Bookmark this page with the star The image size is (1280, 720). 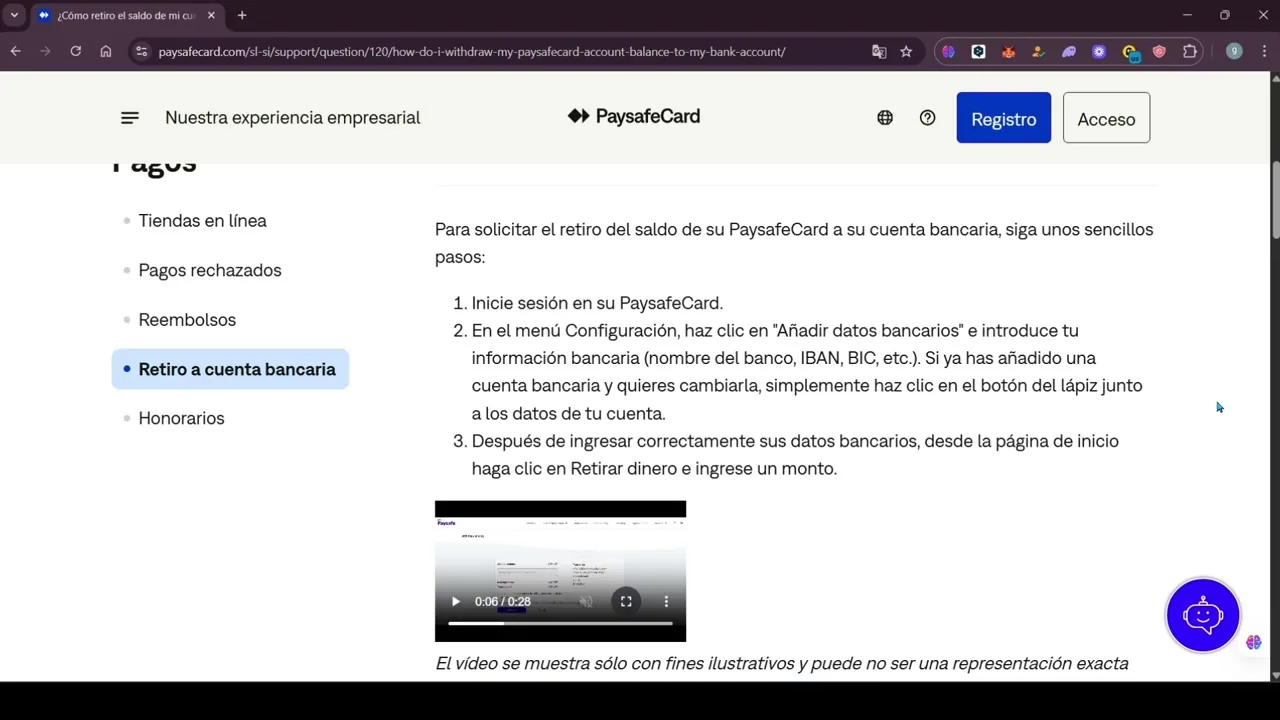click(x=906, y=51)
